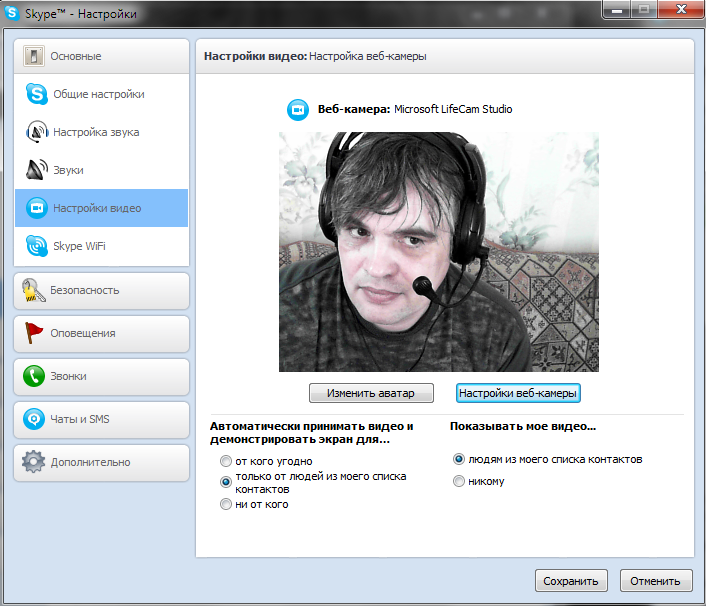Minimize the Skype settings window

pyautogui.click(x=616, y=10)
